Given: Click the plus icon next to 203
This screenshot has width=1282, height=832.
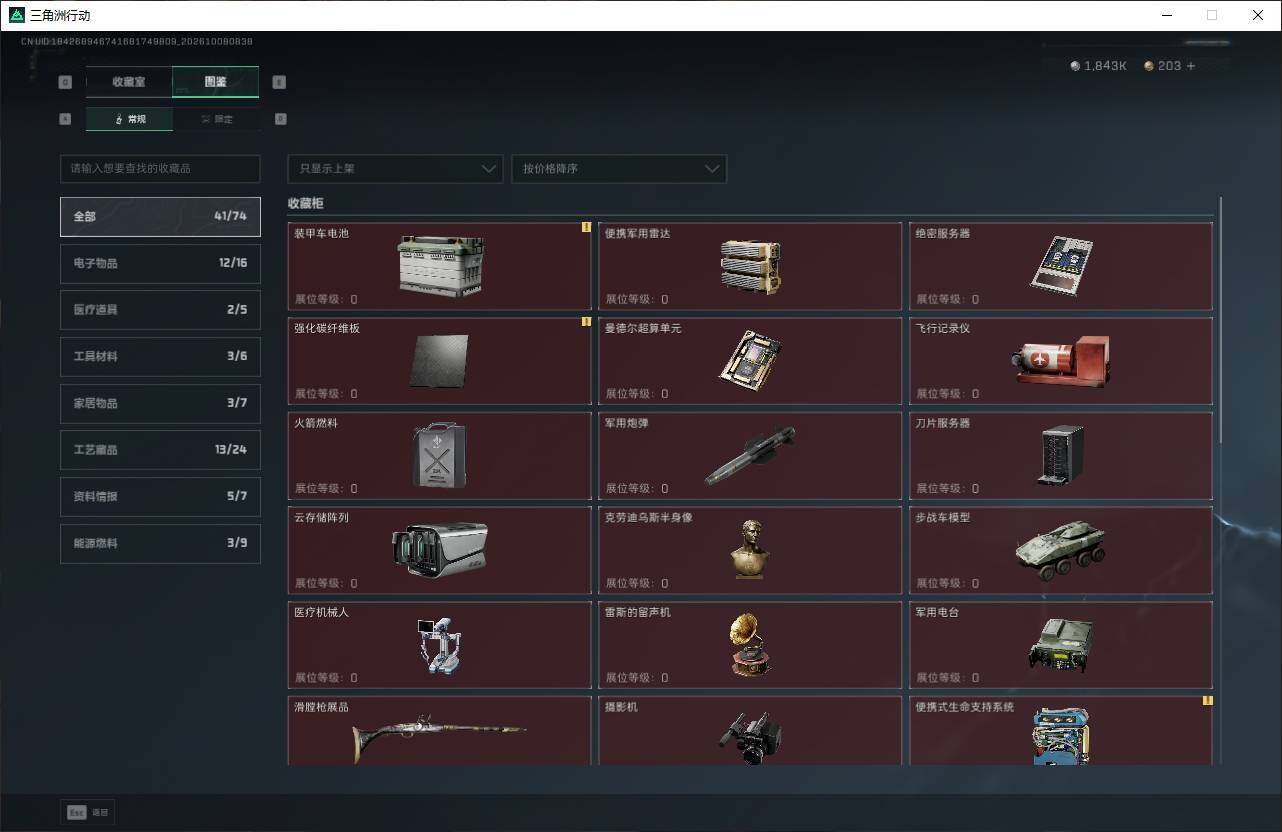Looking at the screenshot, I should pos(1190,66).
